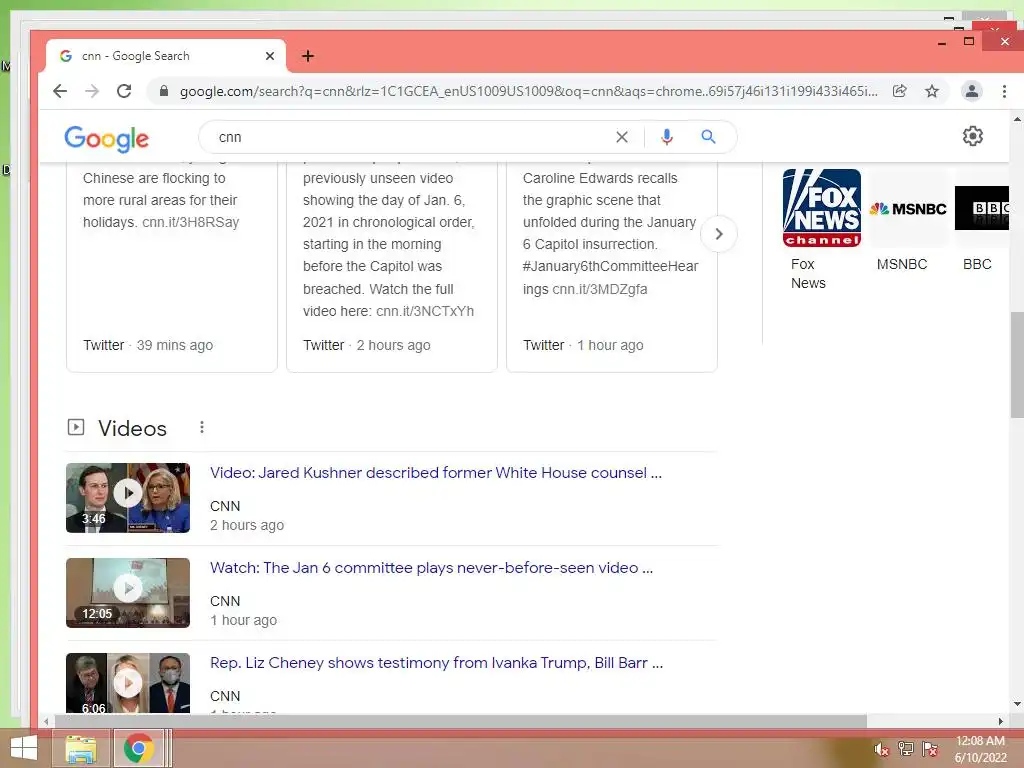1024x768 pixels.
Task: Play the 3:46 Kushner video thumbnail
Action: tap(128, 498)
